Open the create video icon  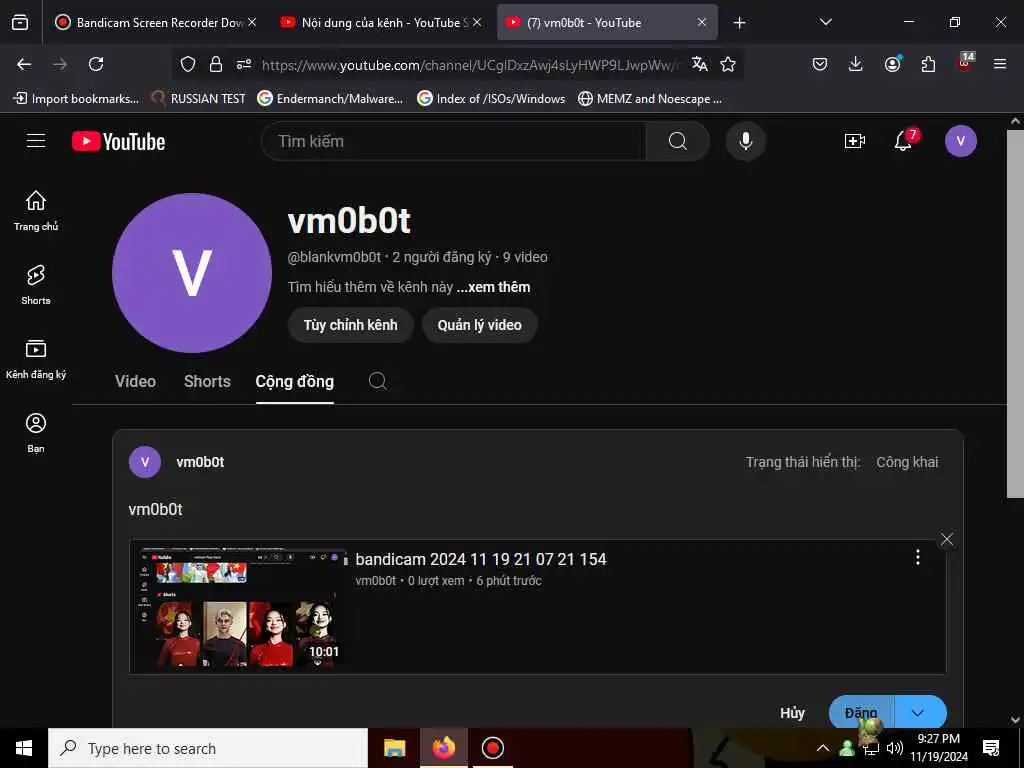[854, 141]
